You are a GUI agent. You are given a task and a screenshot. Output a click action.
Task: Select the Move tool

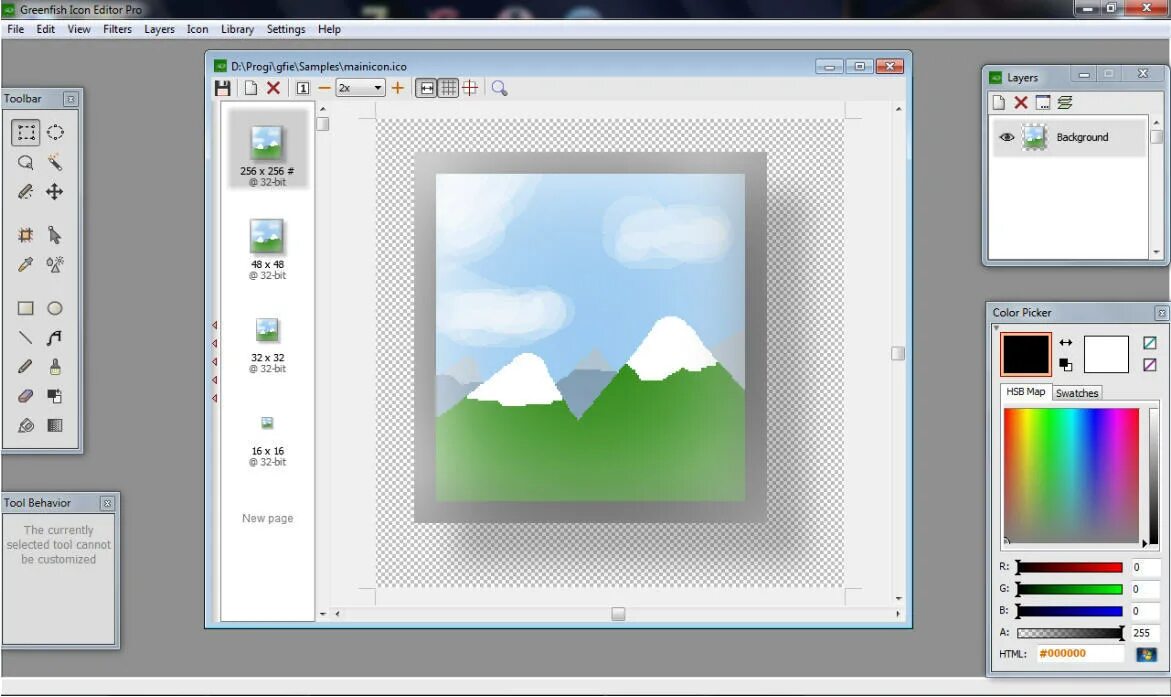(54, 193)
